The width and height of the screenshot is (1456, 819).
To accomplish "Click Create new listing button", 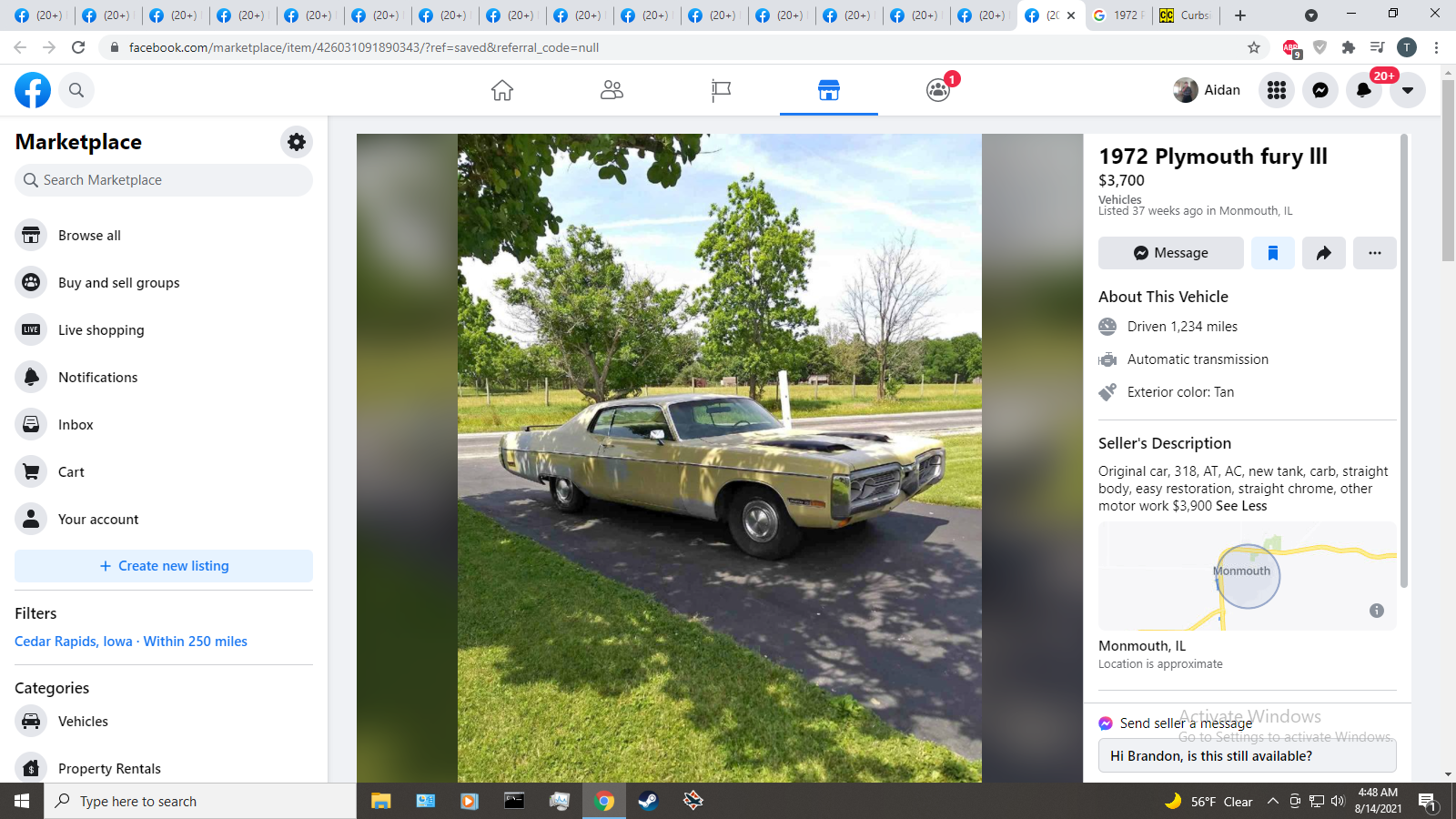I will (x=164, y=566).
